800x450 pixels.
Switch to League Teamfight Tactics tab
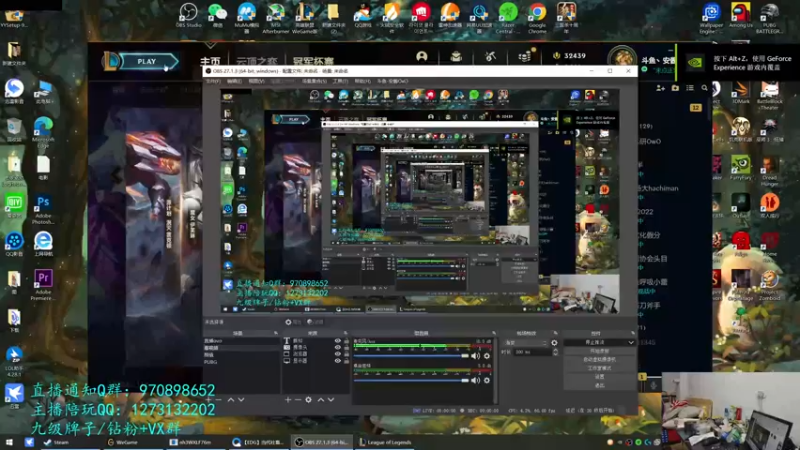[257, 62]
